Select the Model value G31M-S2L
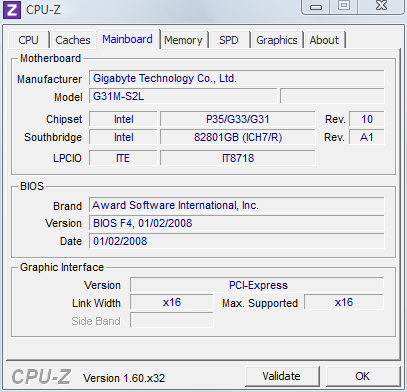This screenshot has height=392, width=407. click(x=183, y=97)
